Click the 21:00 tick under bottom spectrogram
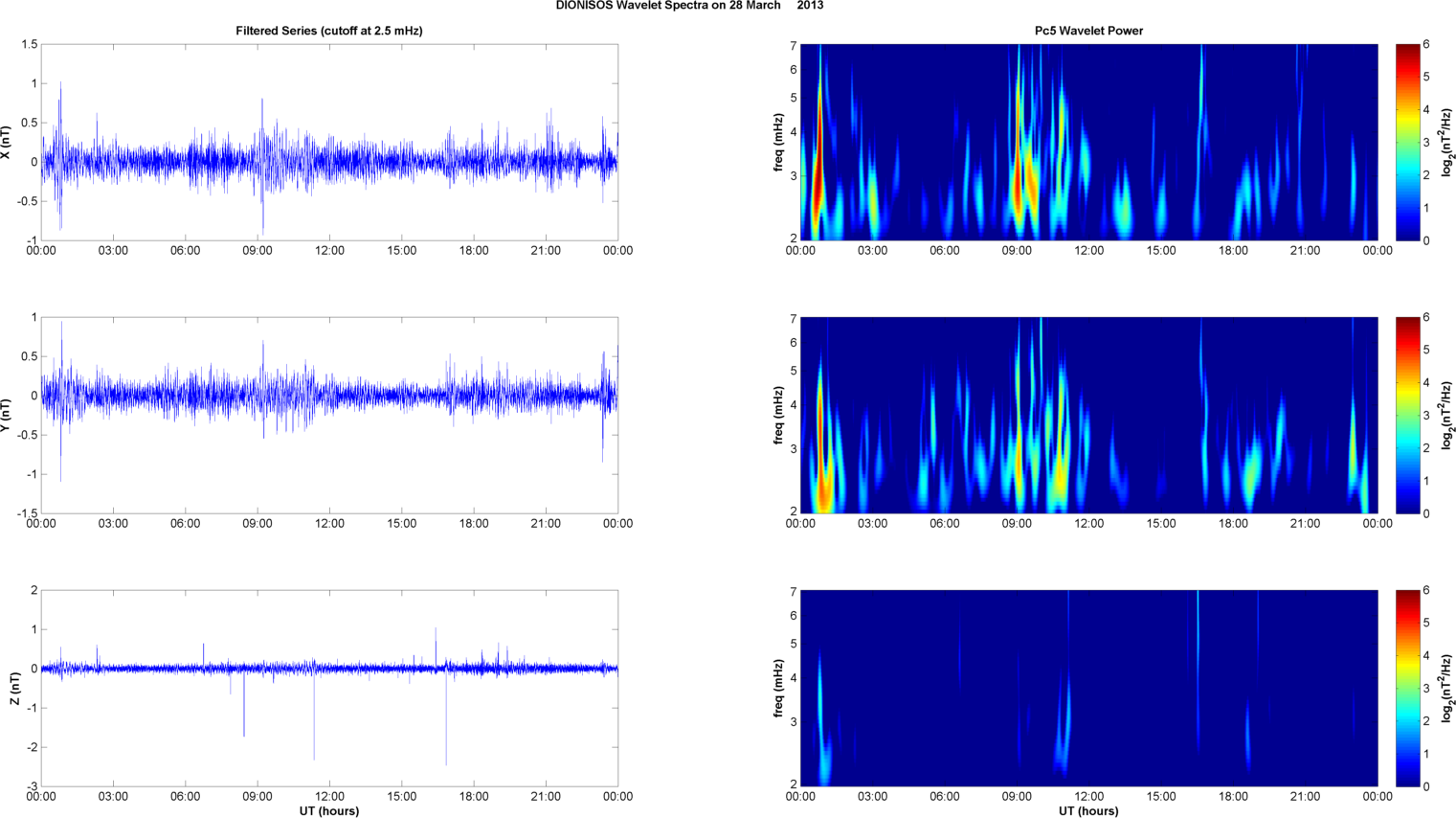Viewport: 1456px width, 818px height. coord(1305,797)
